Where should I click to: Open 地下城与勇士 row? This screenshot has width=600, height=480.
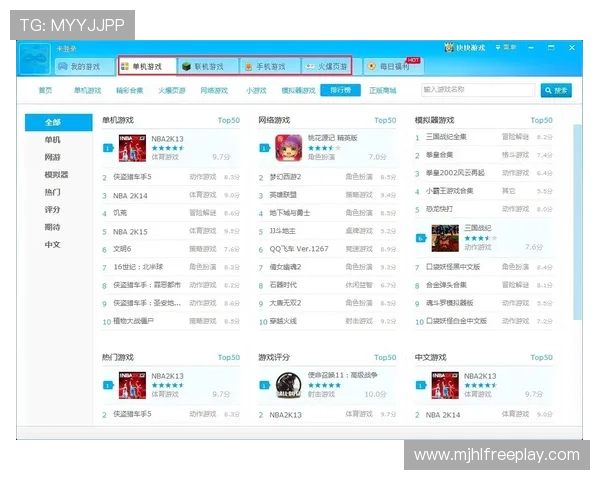click(327, 213)
